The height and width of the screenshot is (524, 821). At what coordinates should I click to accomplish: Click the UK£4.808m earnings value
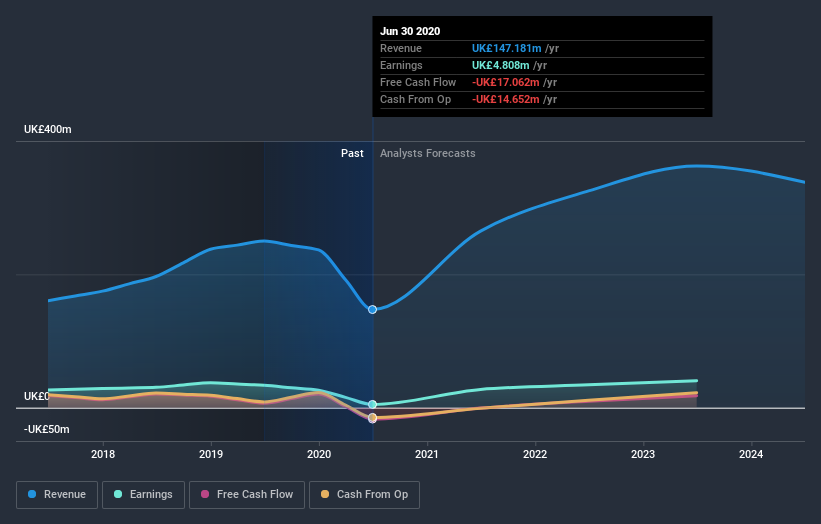coord(501,65)
